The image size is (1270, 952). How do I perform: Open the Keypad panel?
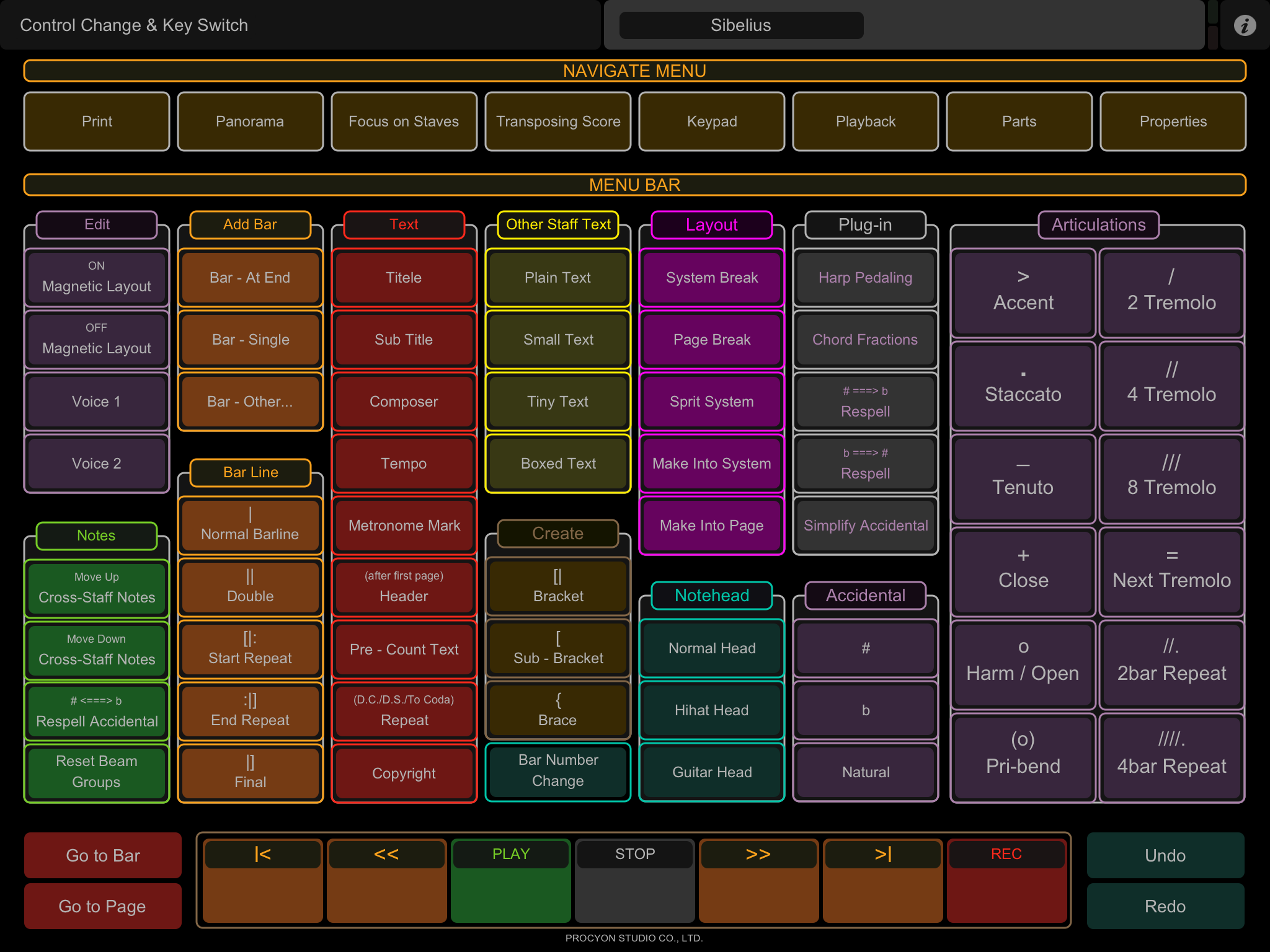tap(712, 121)
